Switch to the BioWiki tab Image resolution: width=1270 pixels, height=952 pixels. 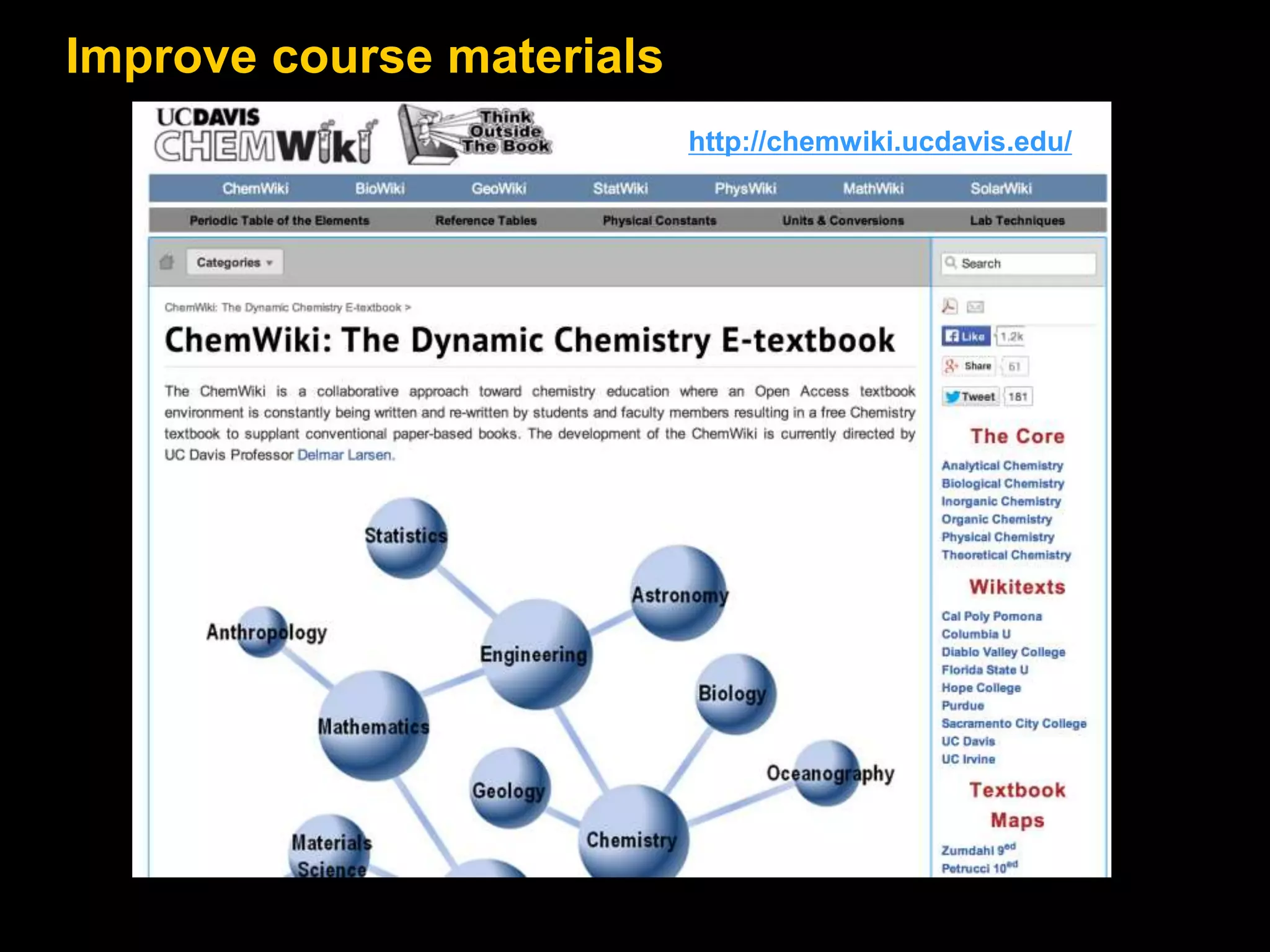coord(380,188)
